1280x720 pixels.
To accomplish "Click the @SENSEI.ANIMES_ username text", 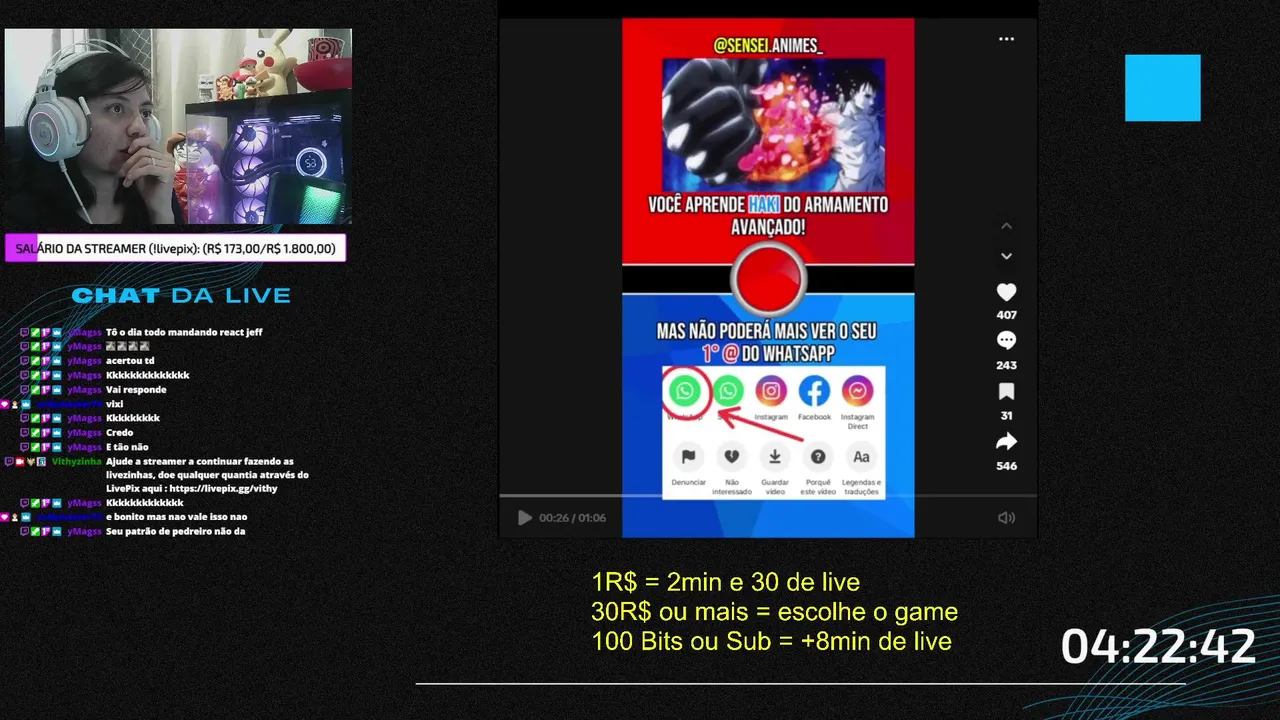I will [768, 46].
